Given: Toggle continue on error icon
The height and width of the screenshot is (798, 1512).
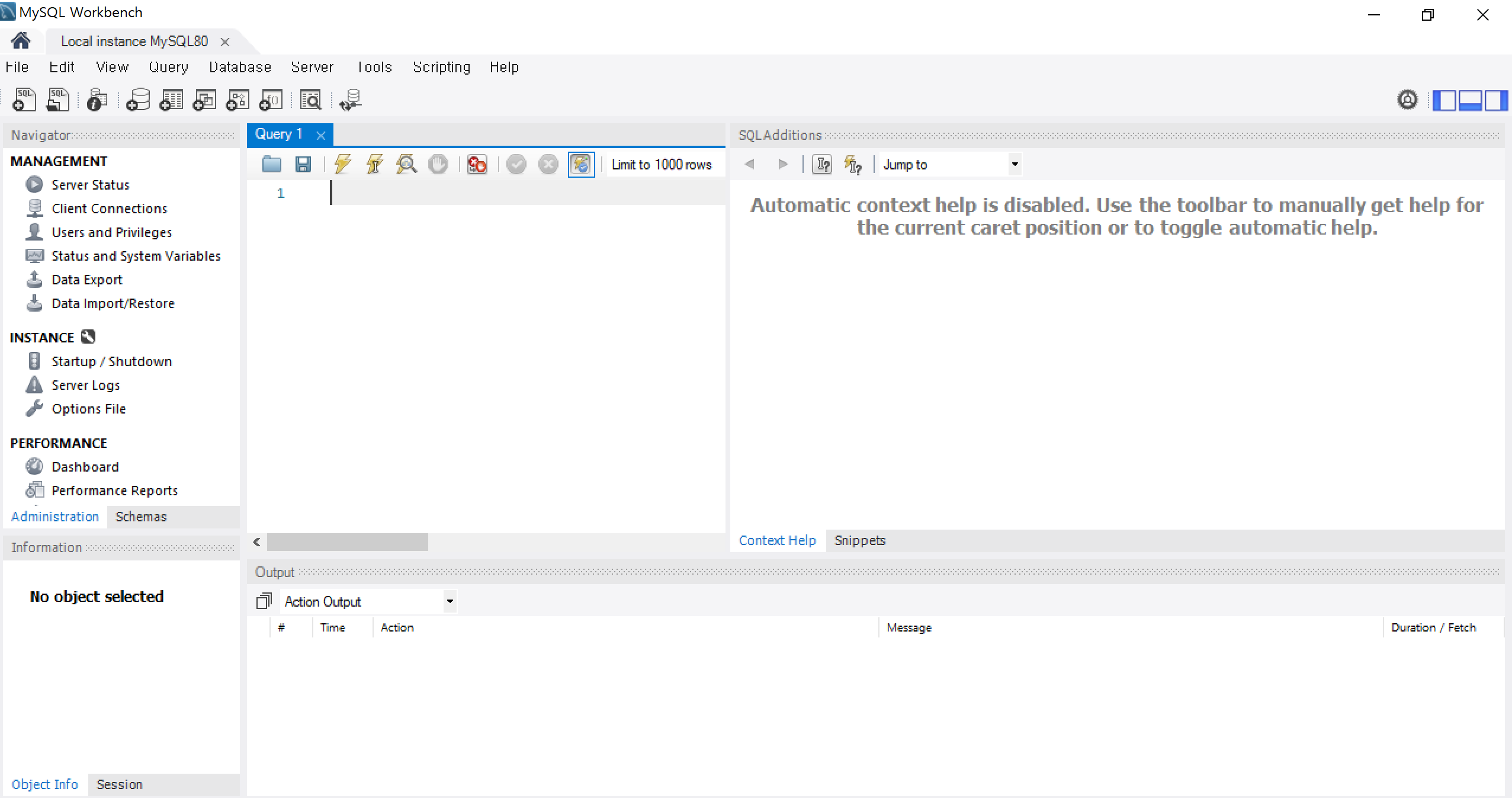Looking at the screenshot, I should [x=477, y=164].
